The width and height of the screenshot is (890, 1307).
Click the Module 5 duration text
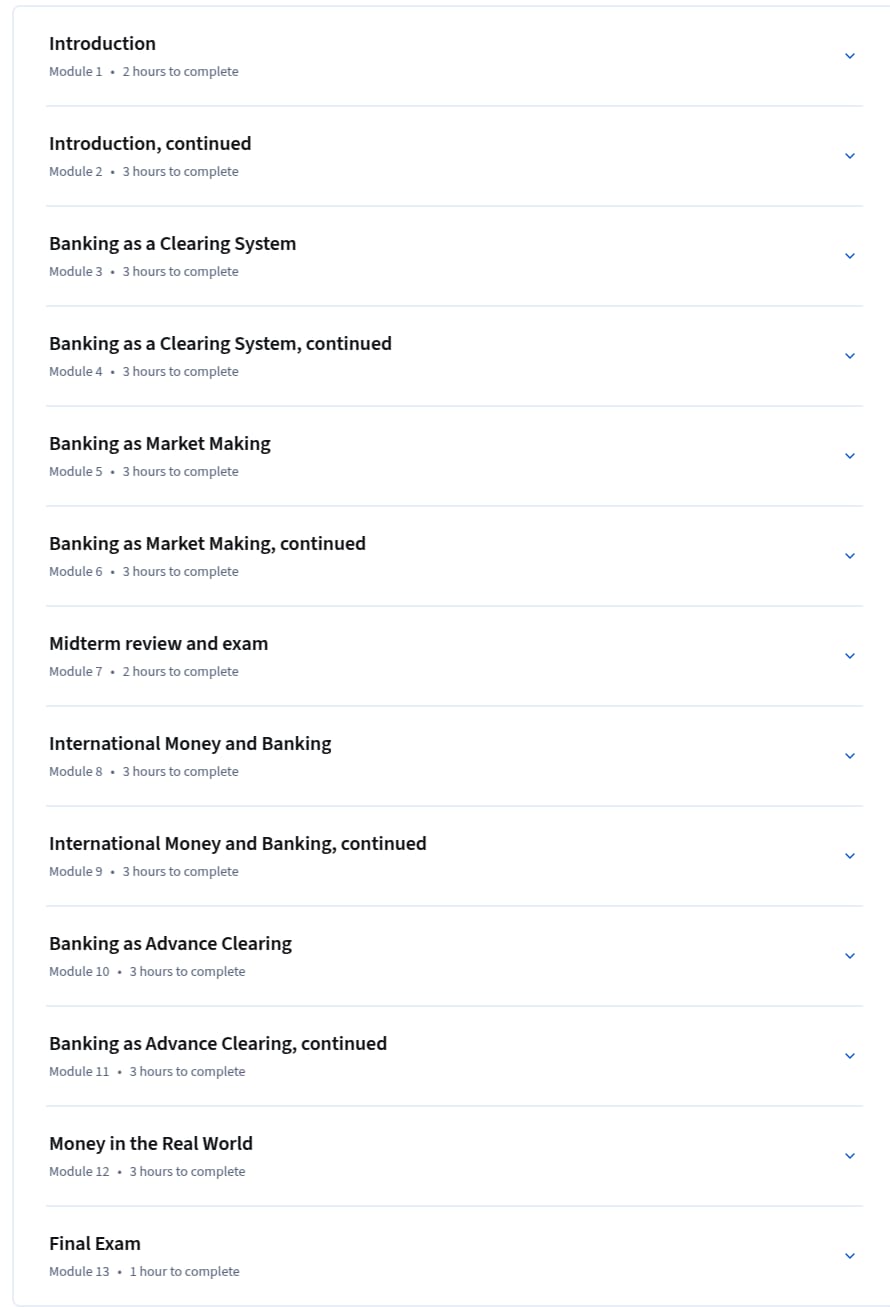coord(181,472)
